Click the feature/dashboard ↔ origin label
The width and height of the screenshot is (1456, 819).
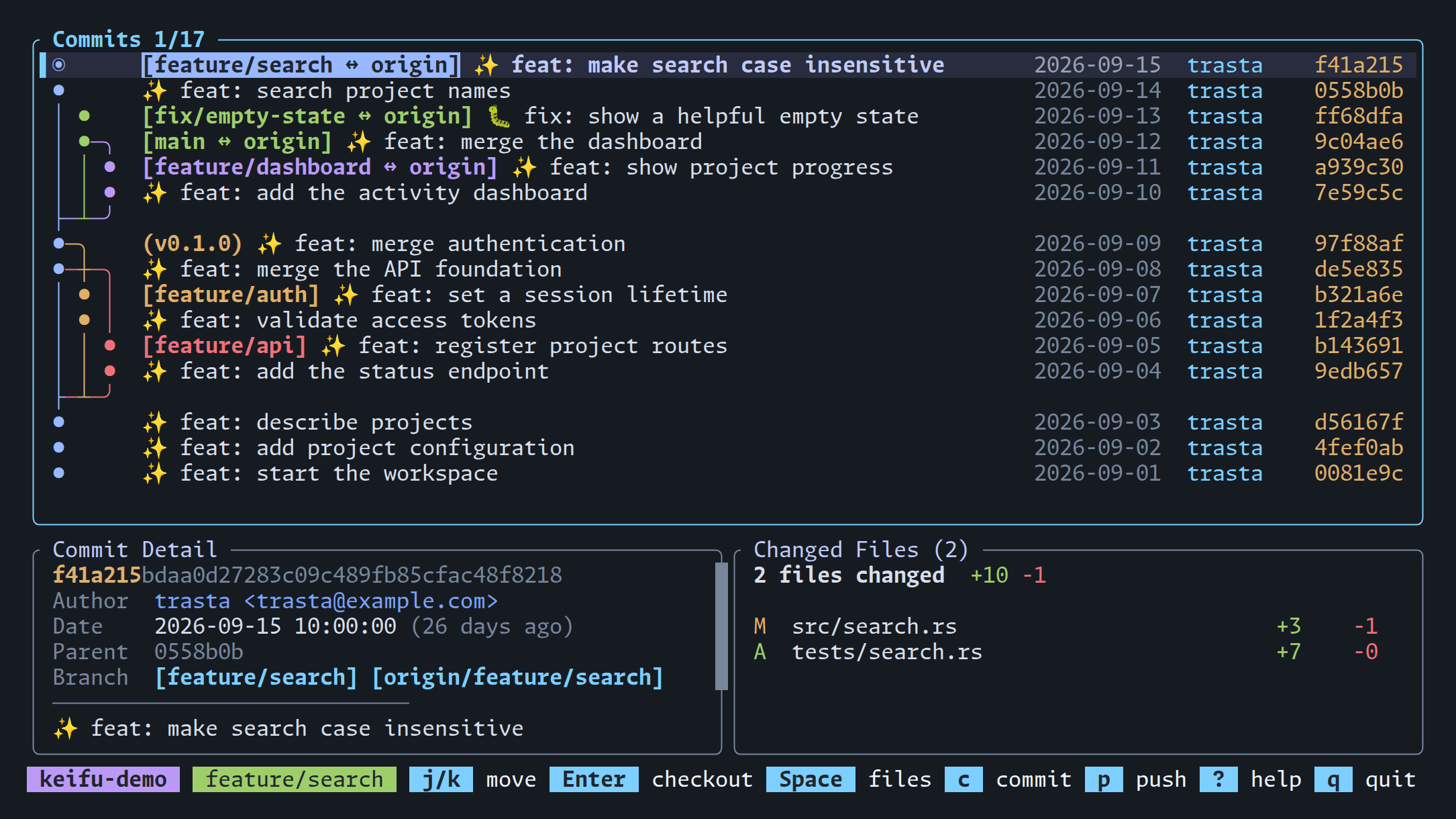click(x=320, y=167)
